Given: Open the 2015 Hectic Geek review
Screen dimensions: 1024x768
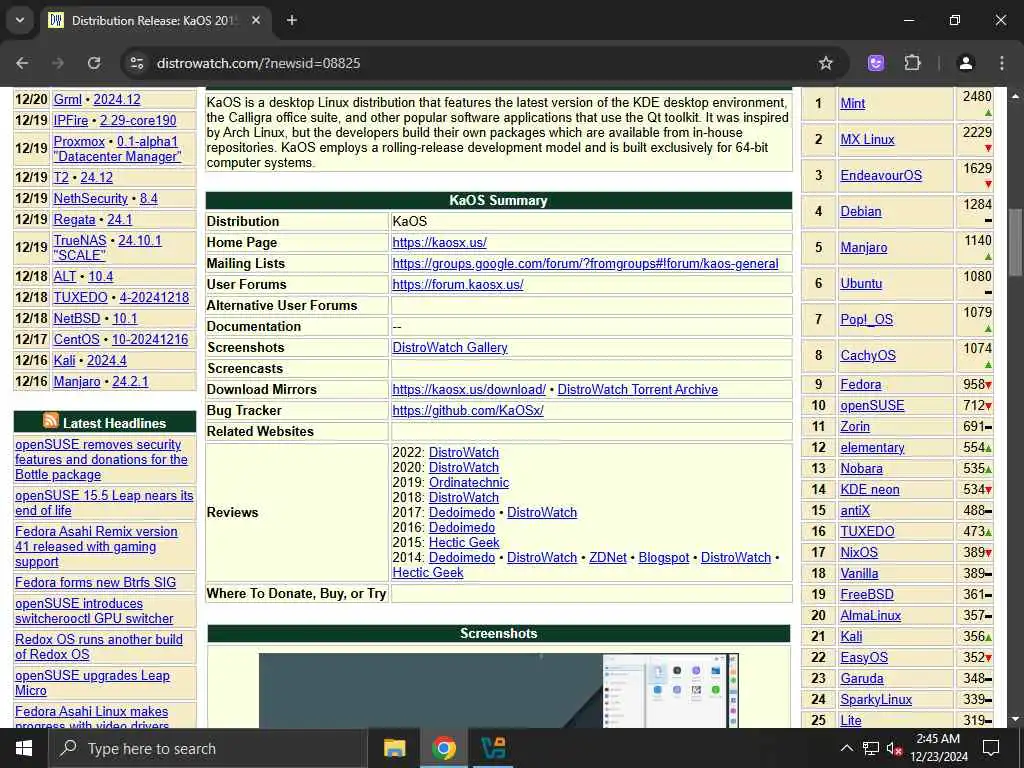Looking at the screenshot, I should [x=464, y=543].
